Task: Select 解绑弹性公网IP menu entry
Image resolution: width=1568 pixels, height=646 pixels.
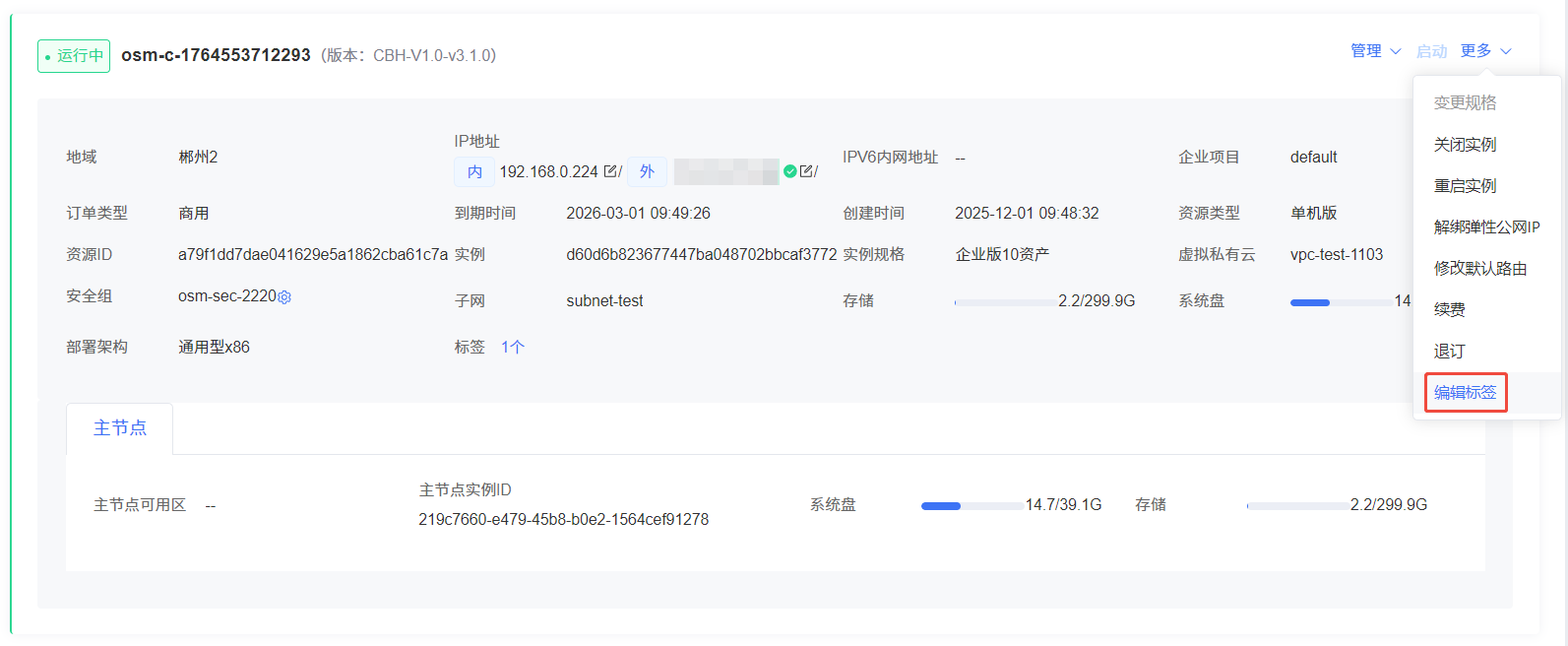Action: 1486,226
